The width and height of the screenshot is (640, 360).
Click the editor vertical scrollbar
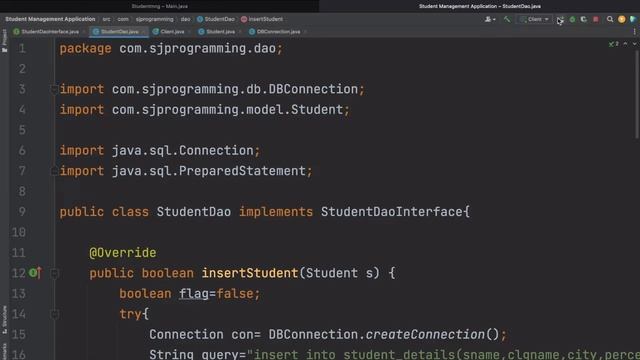coord(637,94)
